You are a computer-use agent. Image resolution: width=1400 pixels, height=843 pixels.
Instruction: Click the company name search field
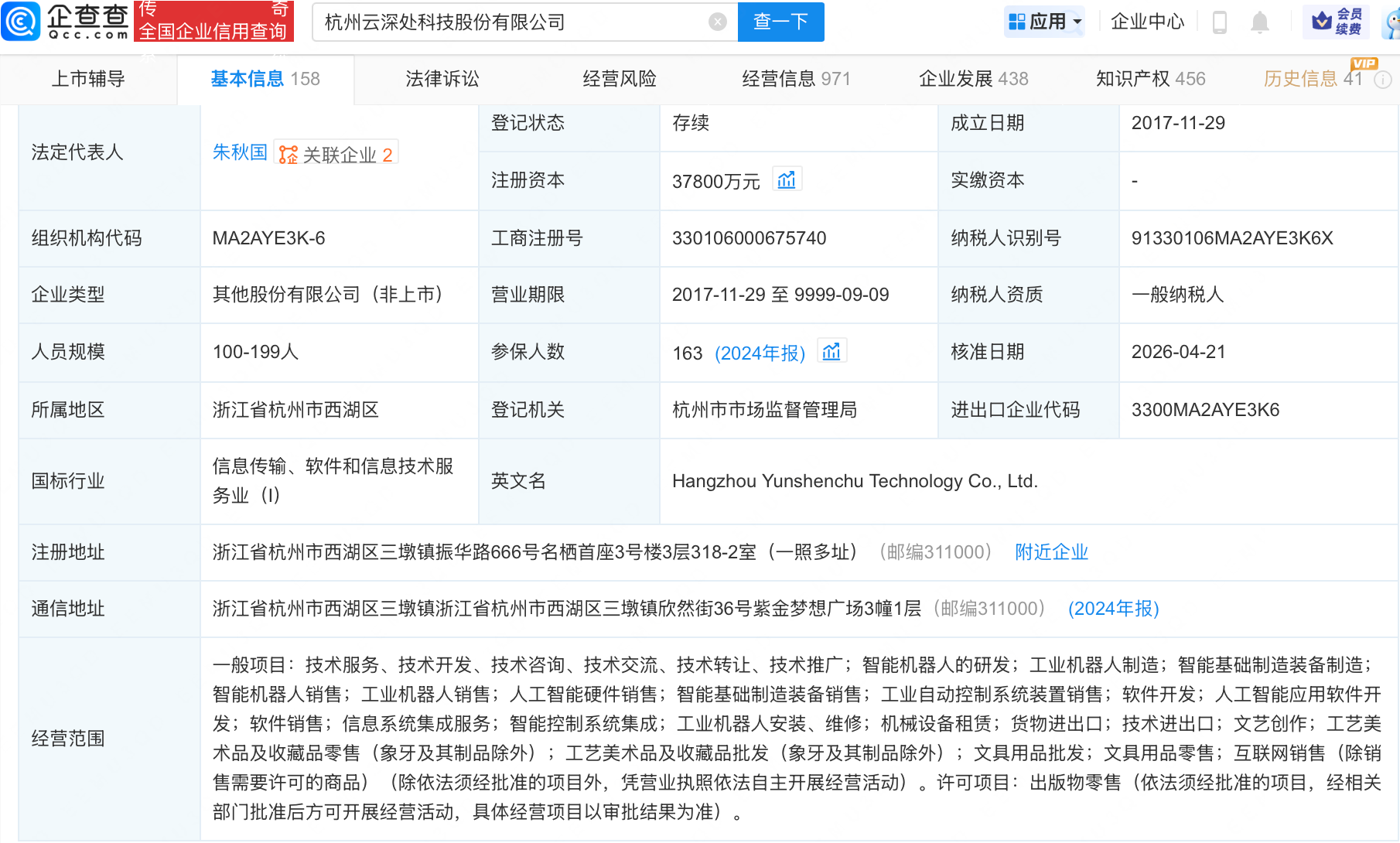click(x=510, y=22)
